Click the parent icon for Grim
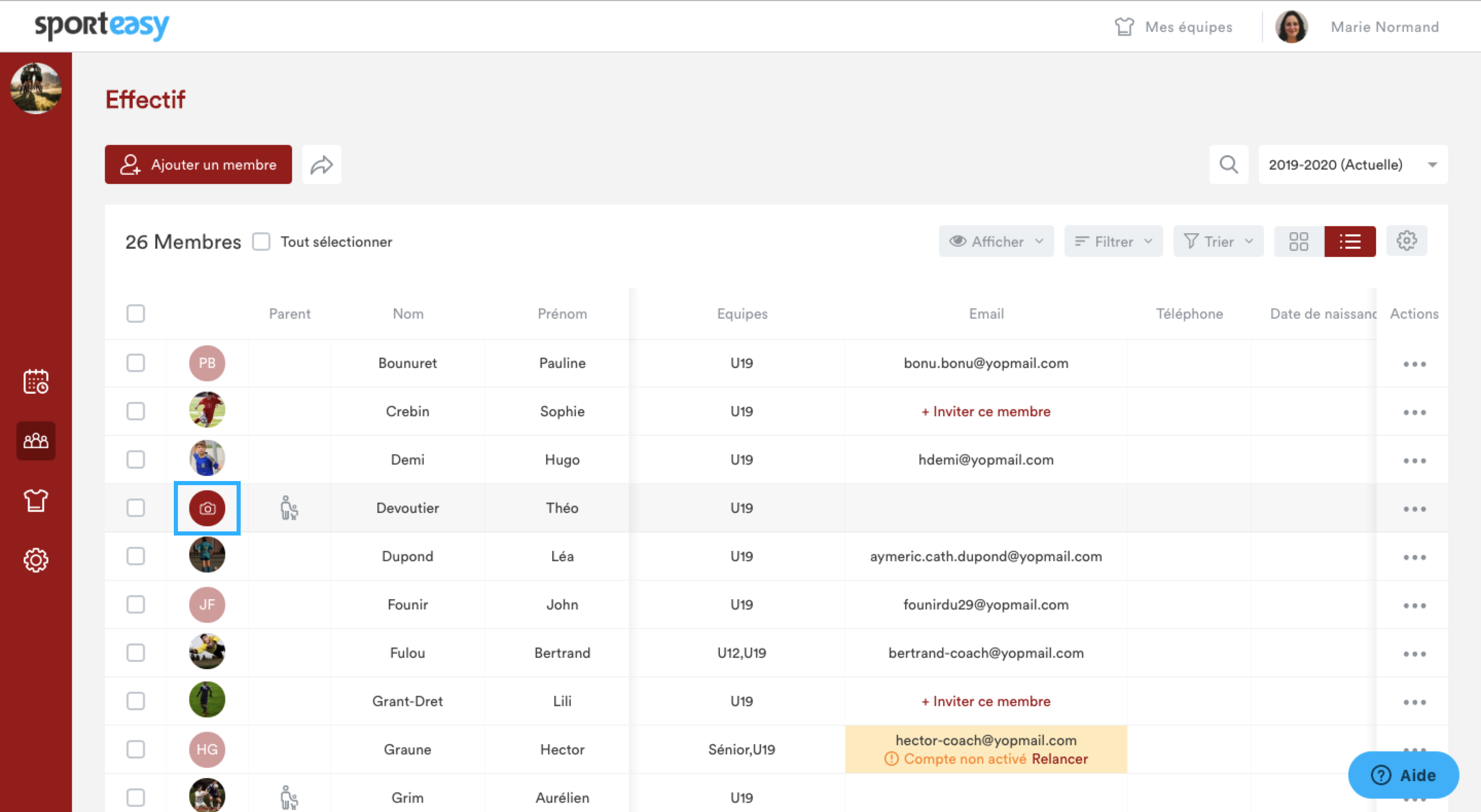The image size is (1481, 812). [x=289, y=797]
